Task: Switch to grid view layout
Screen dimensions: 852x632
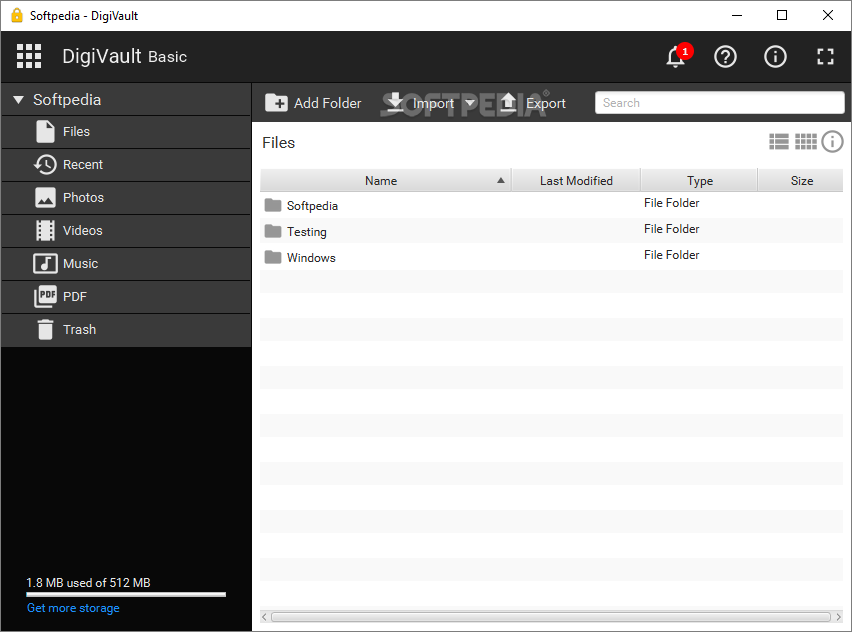Action: coord(805,142)
